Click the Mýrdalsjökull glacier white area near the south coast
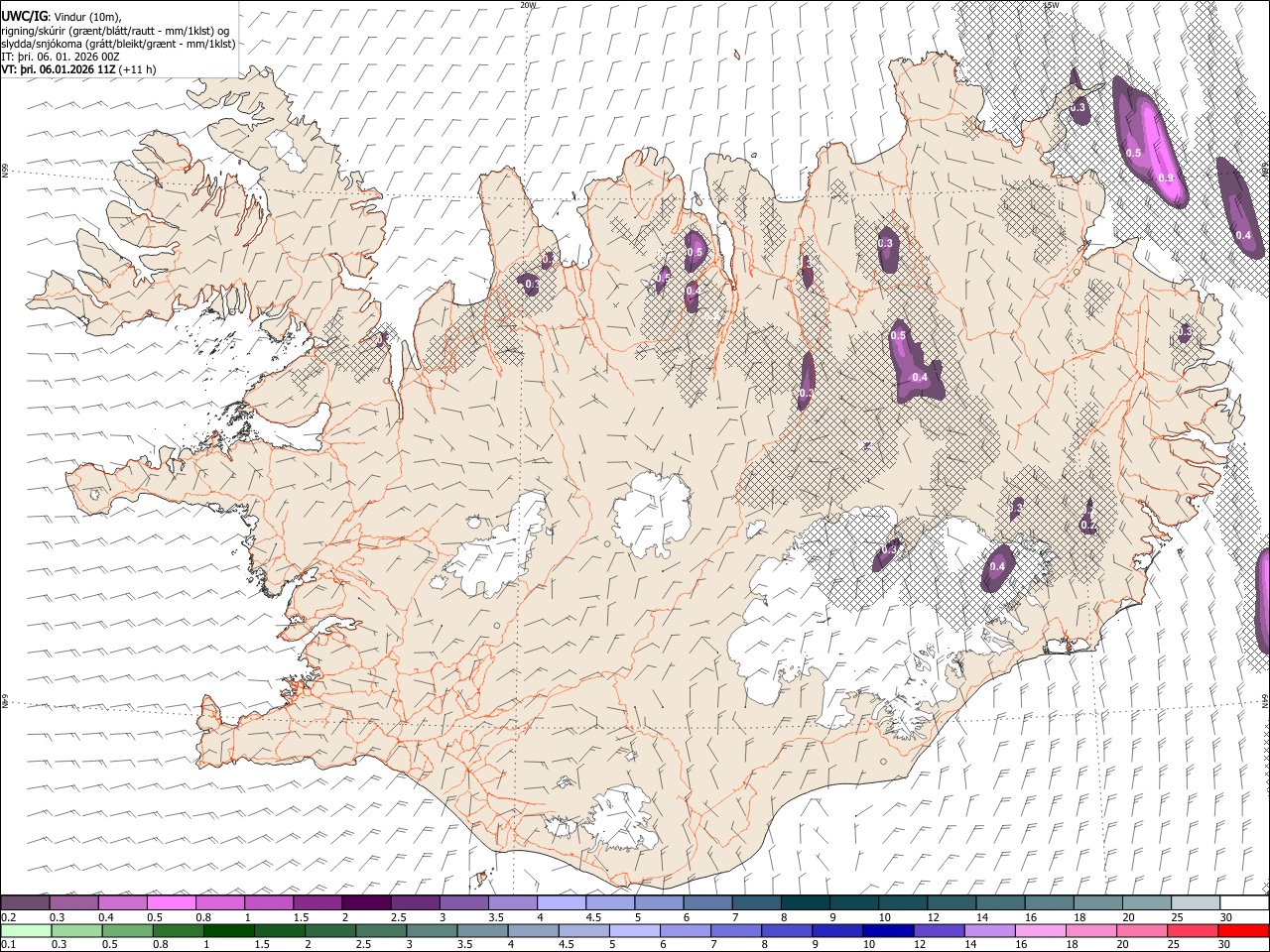This screenshot has height=952, width=1270. click(x=625, y=819)
